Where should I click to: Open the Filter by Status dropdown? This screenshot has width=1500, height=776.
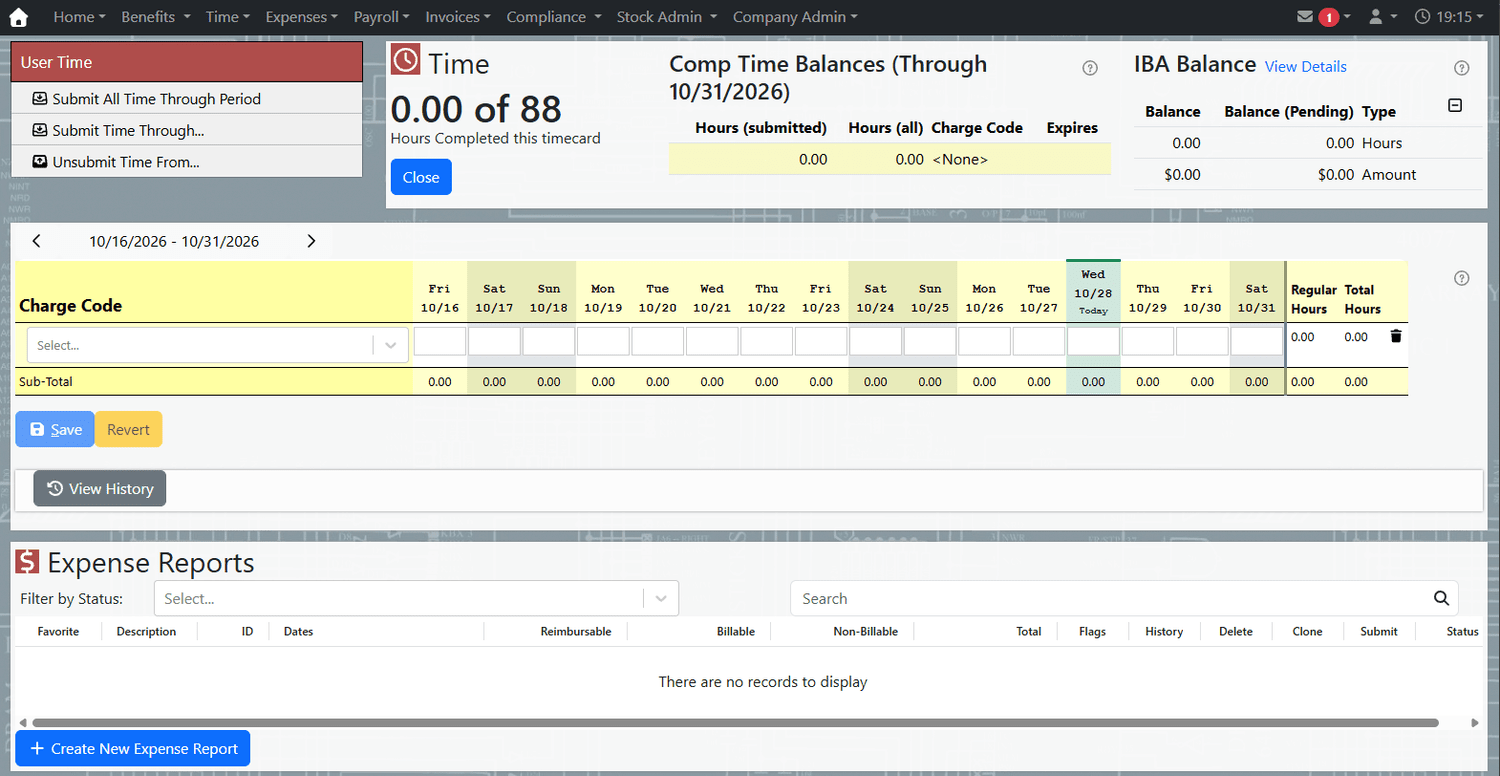point(416,598)
